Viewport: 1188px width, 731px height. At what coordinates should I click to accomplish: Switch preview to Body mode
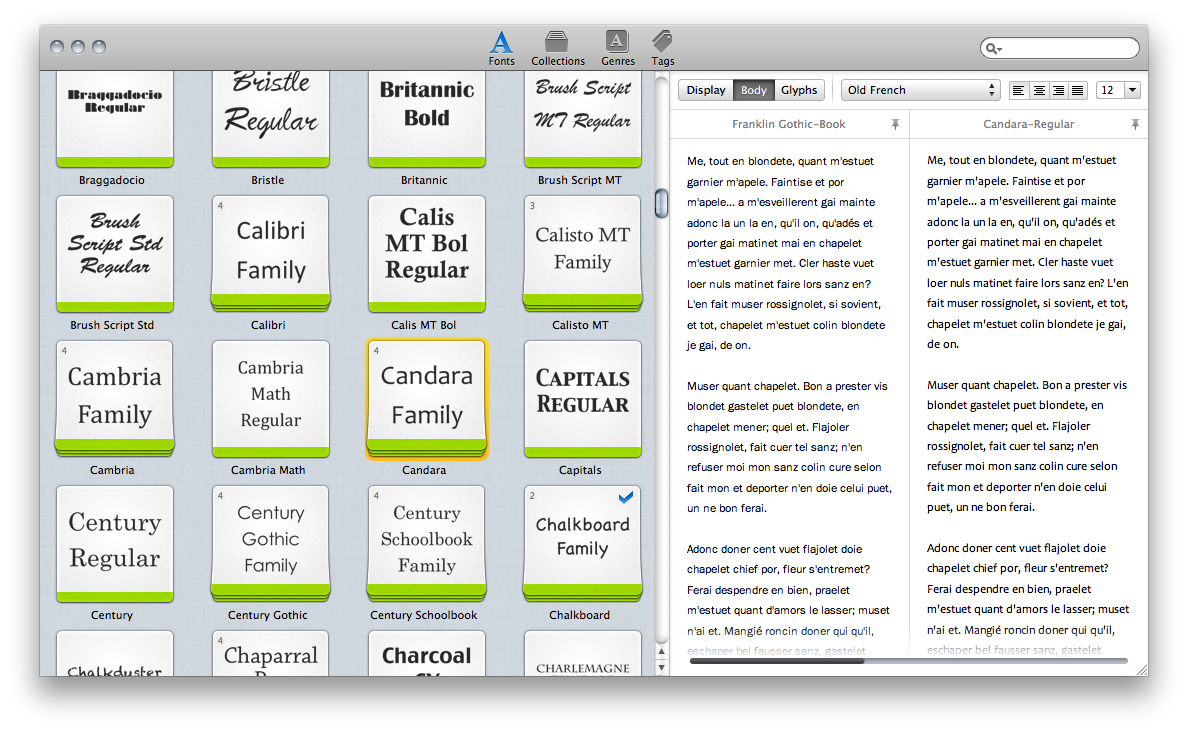(753, 90)
